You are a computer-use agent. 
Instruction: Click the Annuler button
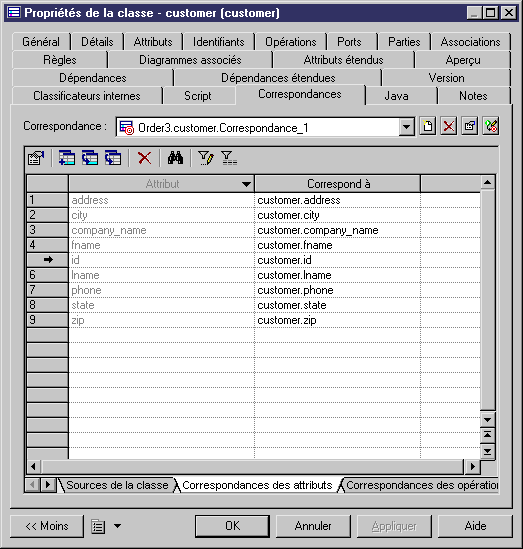point(313,526)
